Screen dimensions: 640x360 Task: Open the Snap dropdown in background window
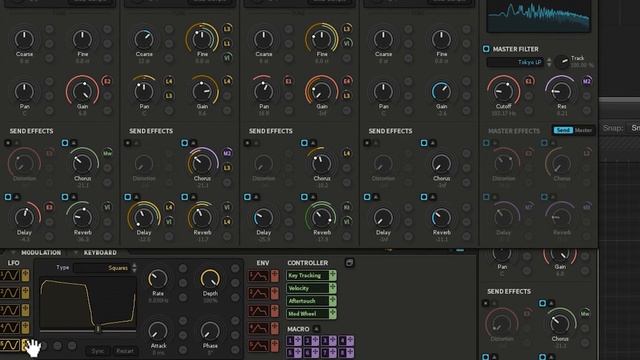point(633,128)
